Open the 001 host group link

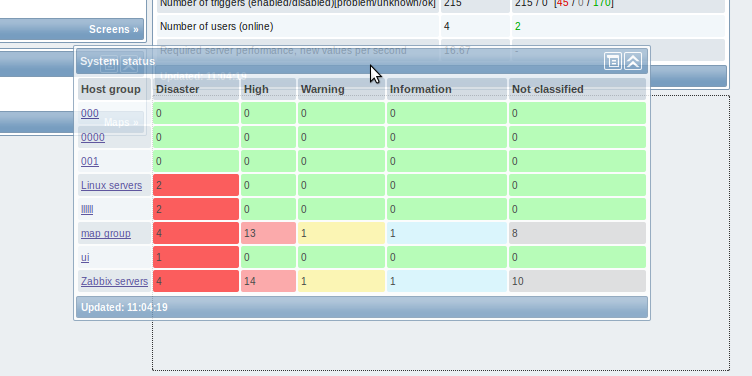[x=90, y=161]
